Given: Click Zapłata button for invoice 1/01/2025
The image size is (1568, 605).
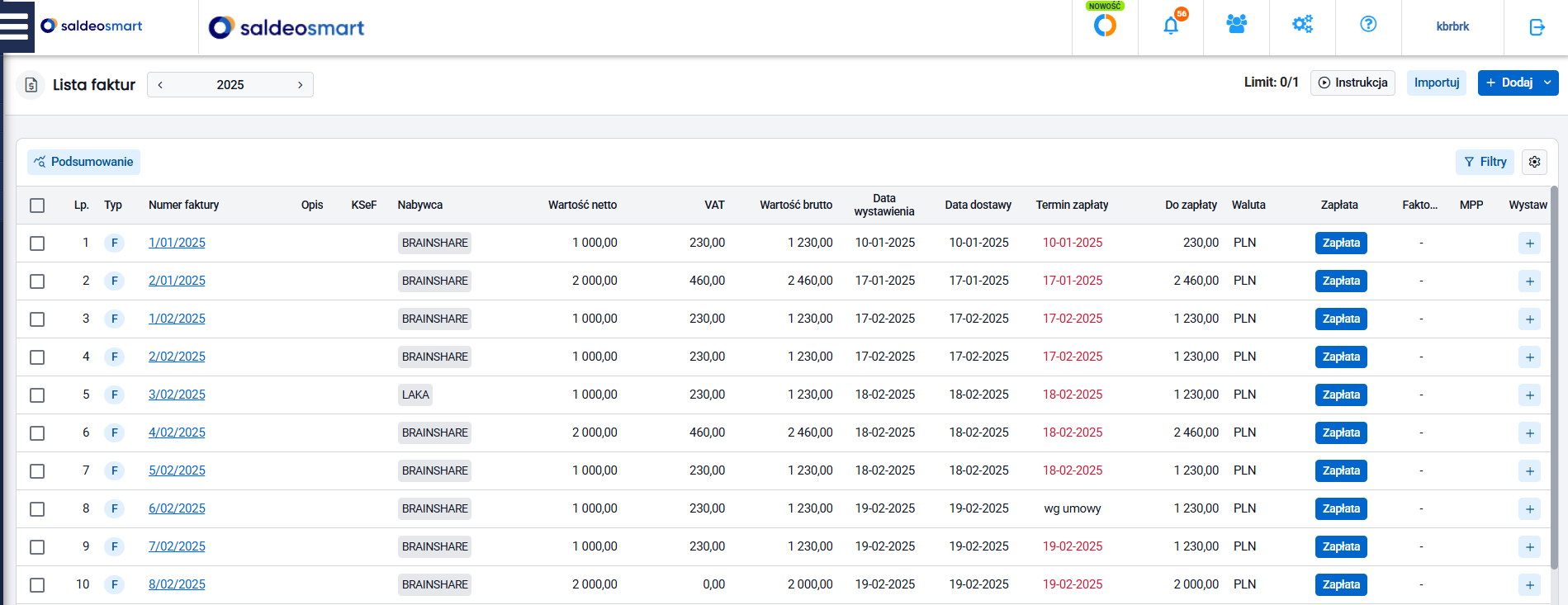Looking at the screenshot, I should tap(1341, 243).
